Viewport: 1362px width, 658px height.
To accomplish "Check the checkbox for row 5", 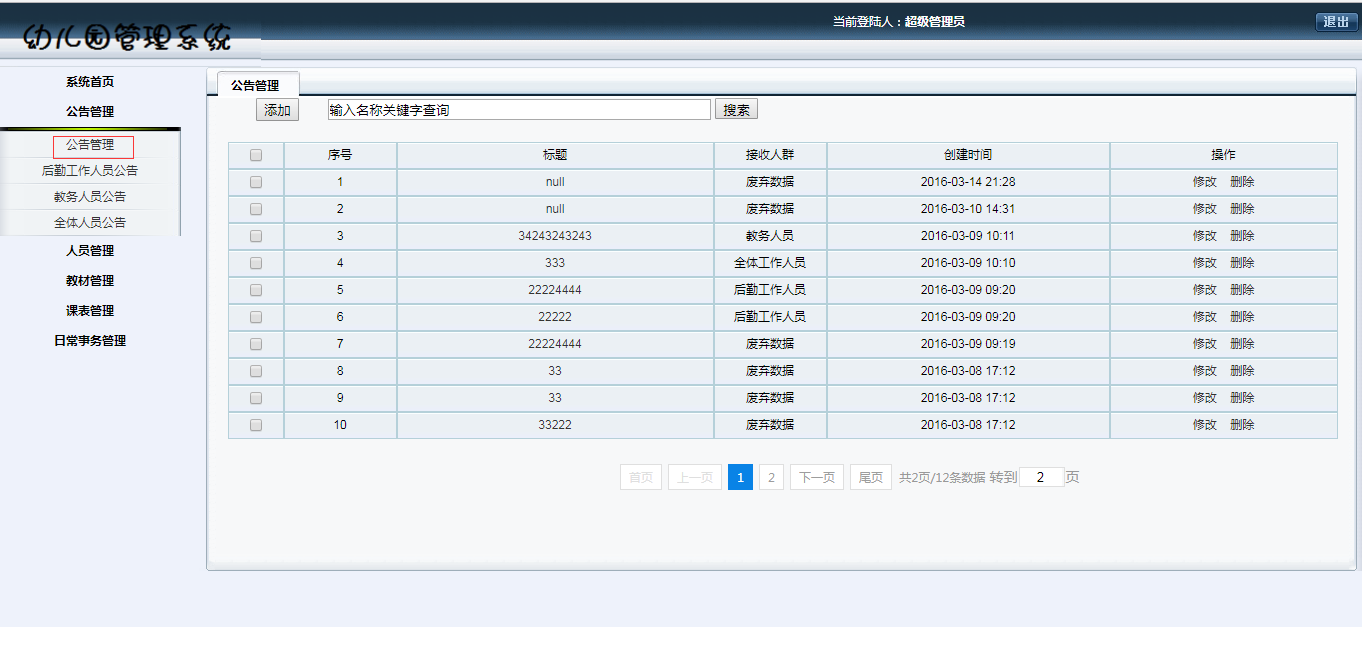I will [256, 290].
